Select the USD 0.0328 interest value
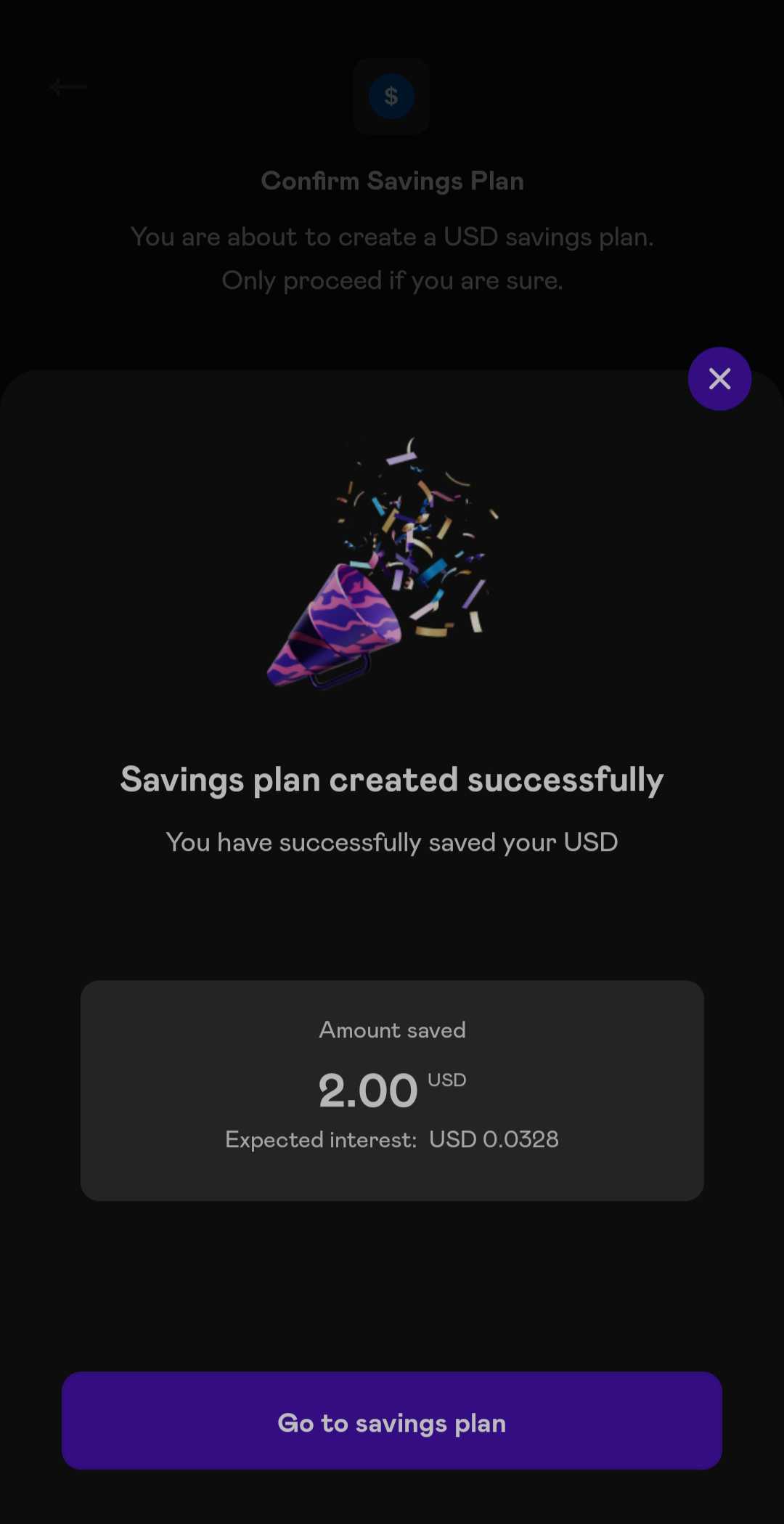Viewport: 784px width, 1524px height. pos(494,1139)
